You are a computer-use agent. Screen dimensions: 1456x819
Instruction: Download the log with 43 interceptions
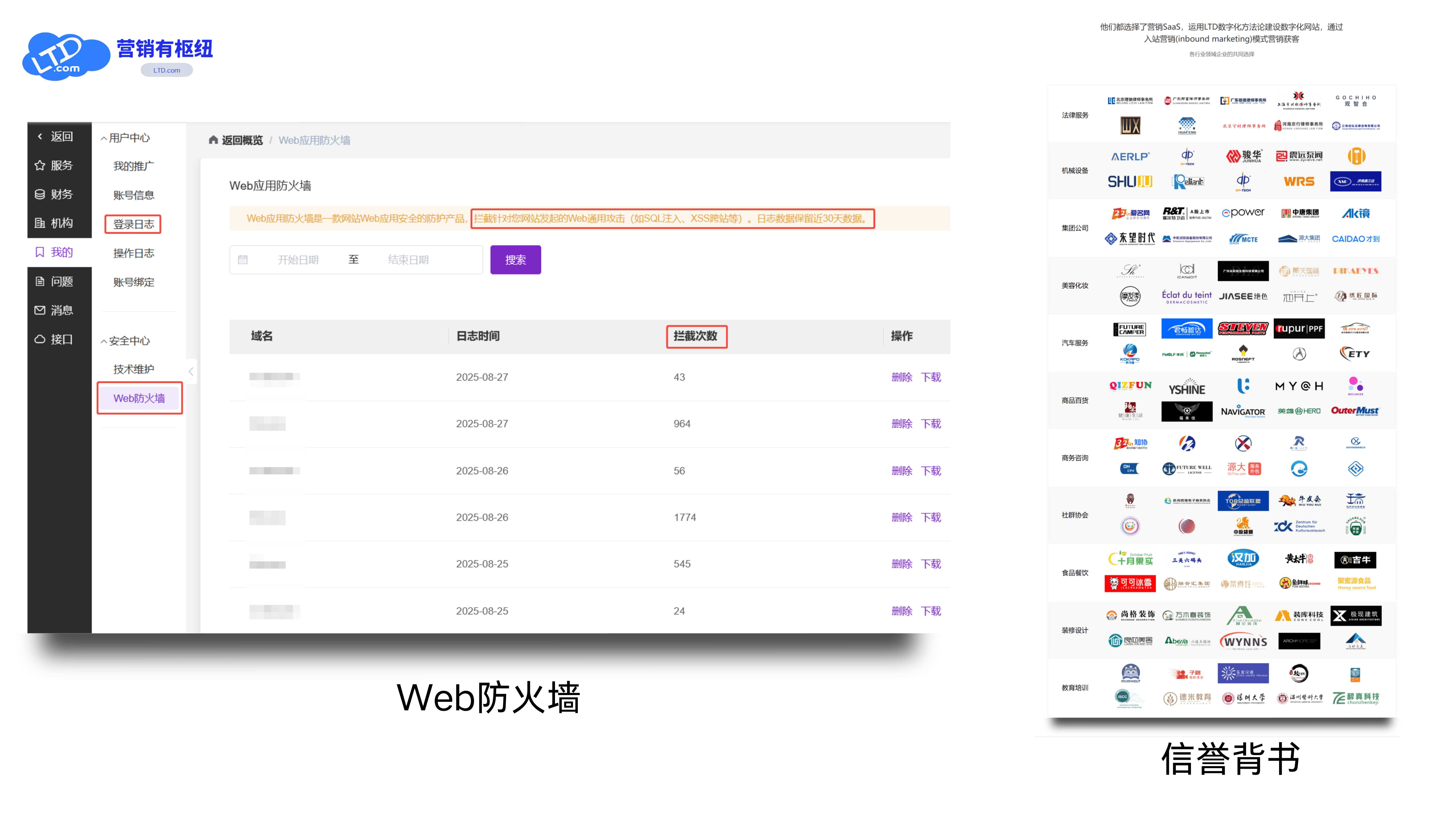tap(931, 377)
